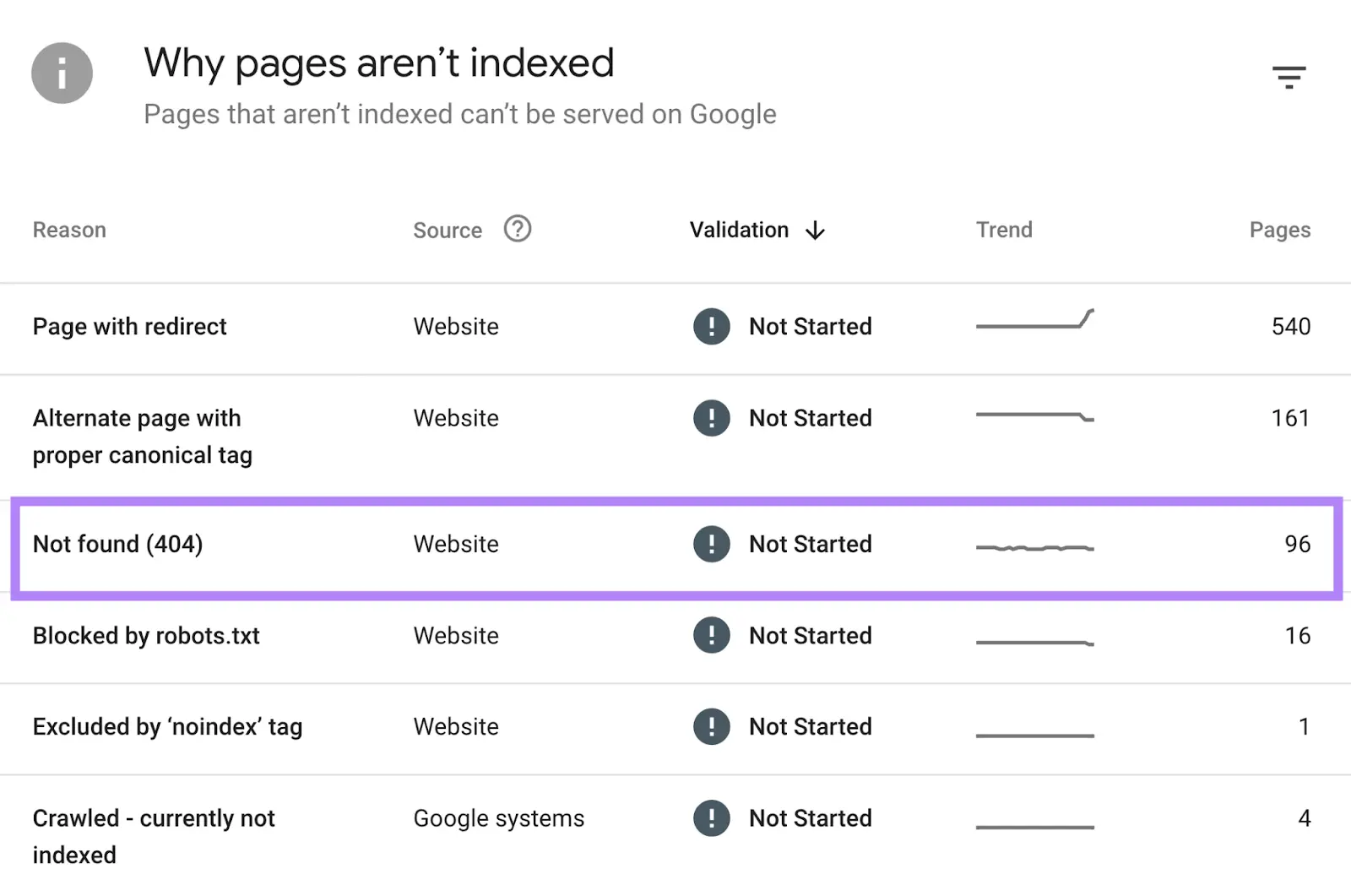Open the Page with redirect reason row

coord(129,327)
